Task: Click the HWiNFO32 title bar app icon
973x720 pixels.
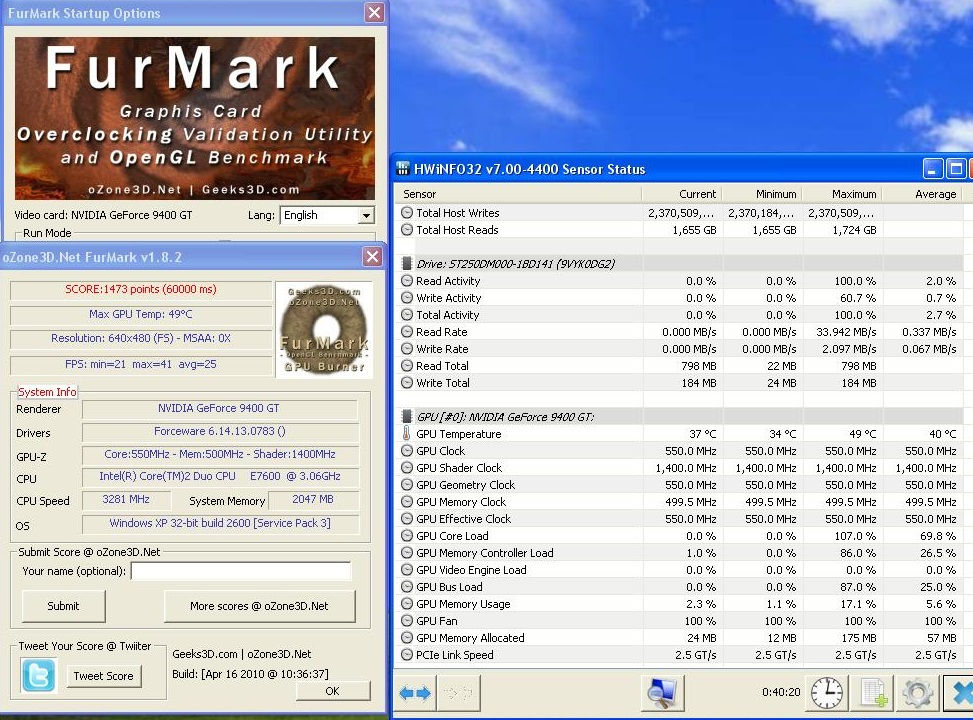Action: point(403,169)
